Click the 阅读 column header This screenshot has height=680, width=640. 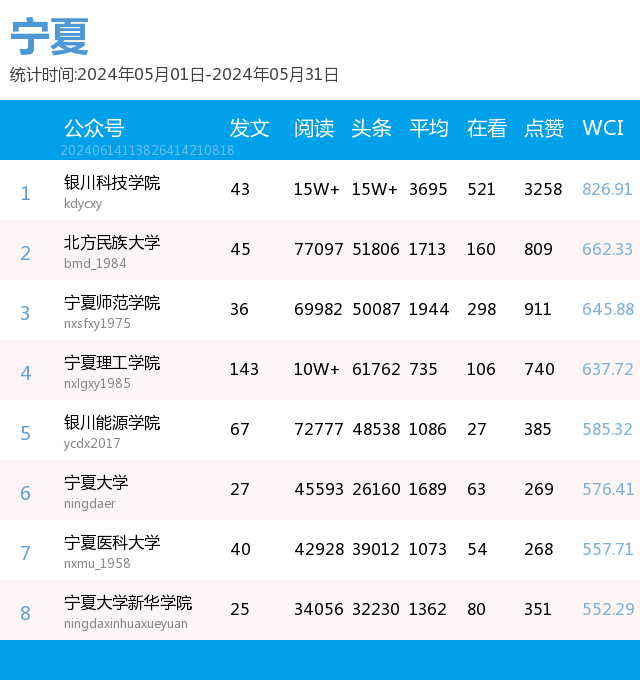[x=314, y=128]
